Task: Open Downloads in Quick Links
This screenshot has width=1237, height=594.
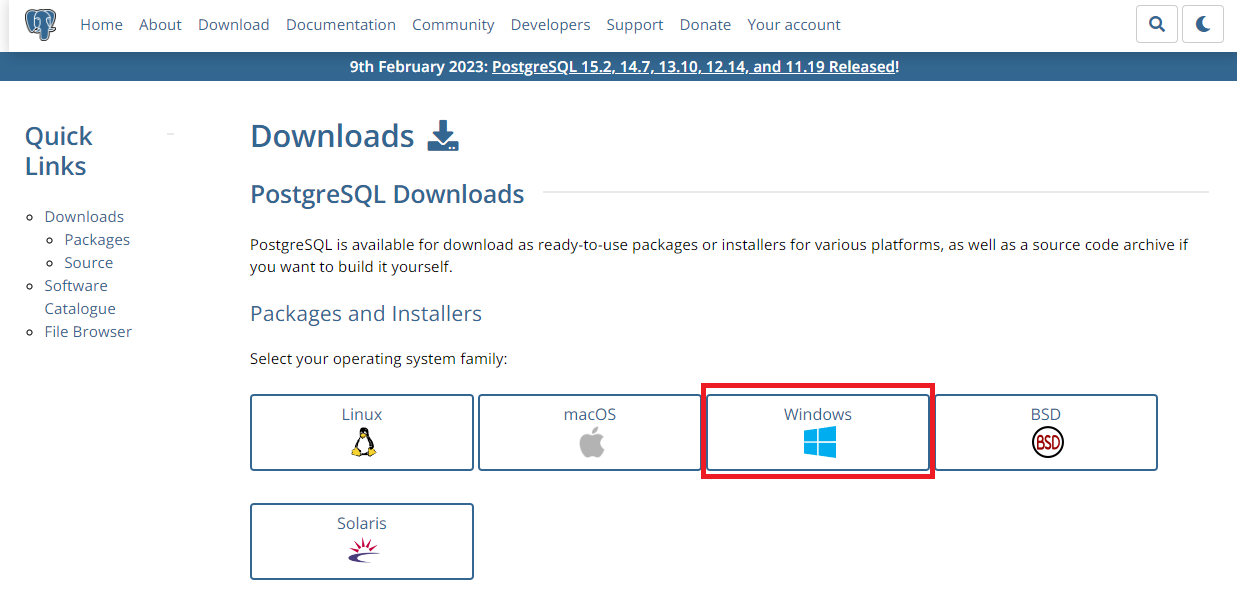Action: pyautogui.click(x=84, y=216)
